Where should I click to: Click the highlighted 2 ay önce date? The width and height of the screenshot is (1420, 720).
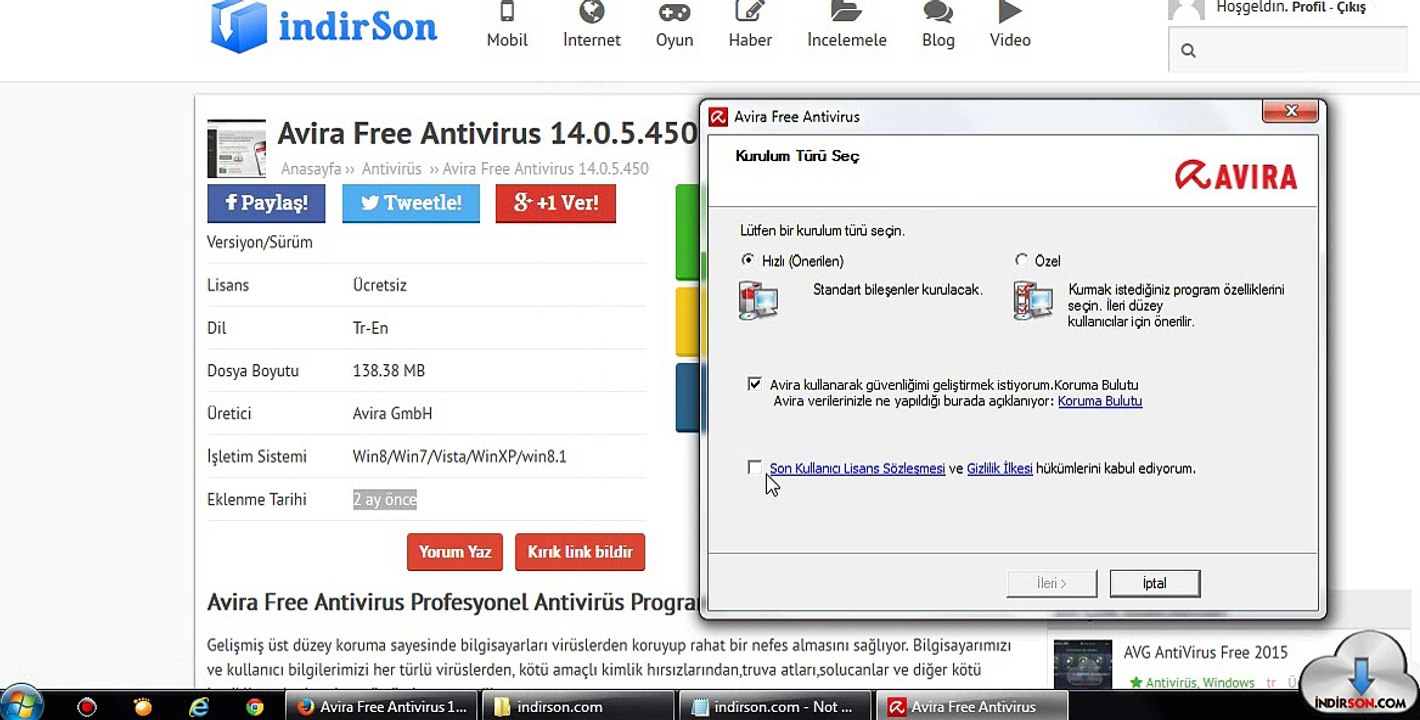point(385,500)
